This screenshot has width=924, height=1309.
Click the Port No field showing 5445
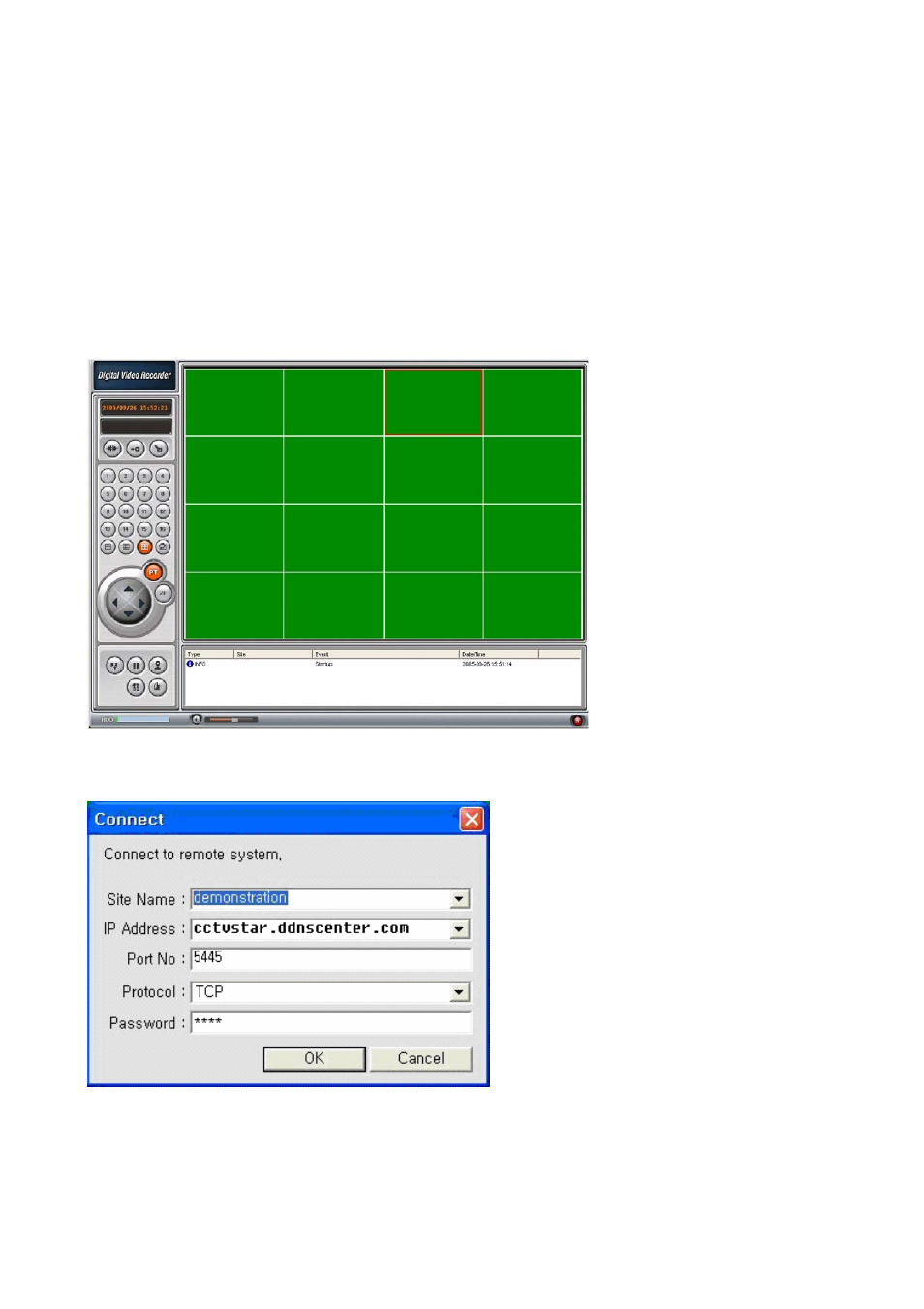(331, 959)
